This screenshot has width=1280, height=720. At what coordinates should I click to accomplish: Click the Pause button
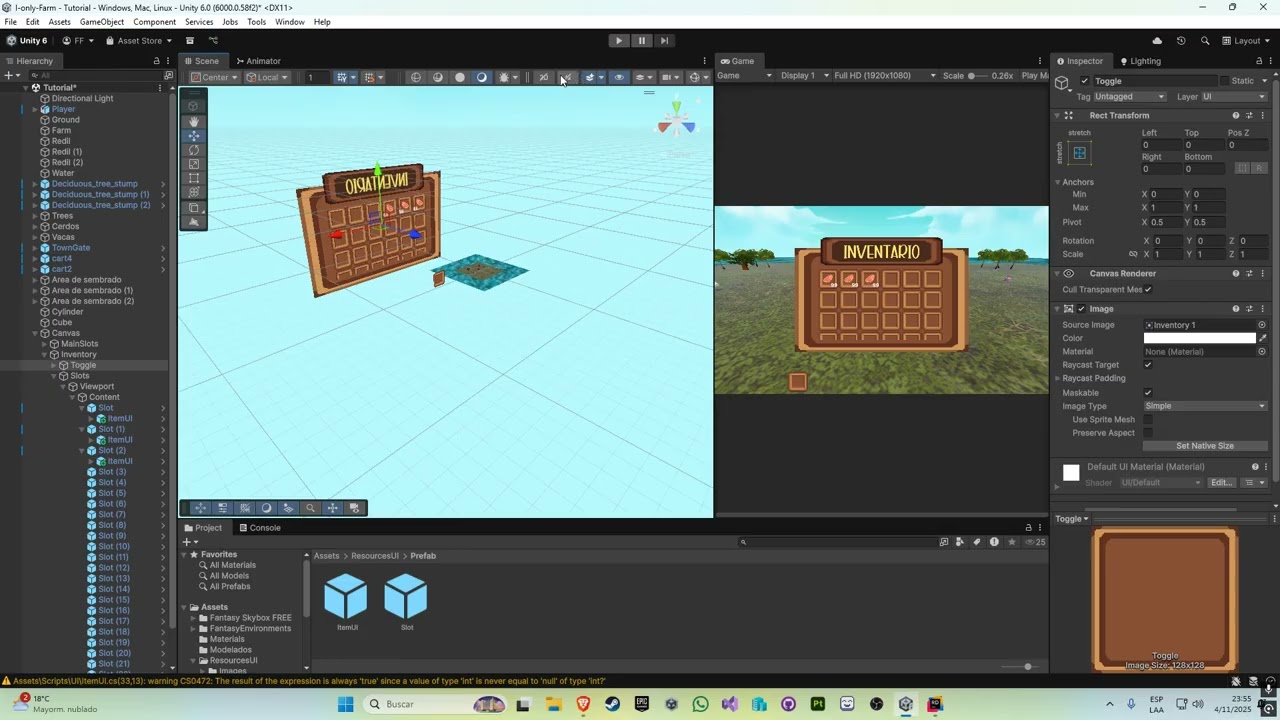642,41
